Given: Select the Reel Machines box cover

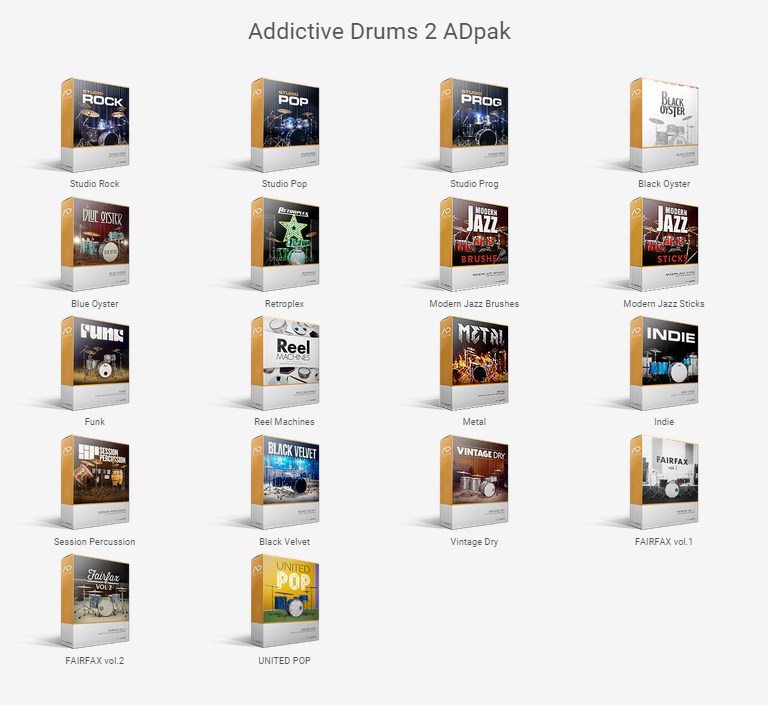Looking at the screenshot, I should [285, 363].
